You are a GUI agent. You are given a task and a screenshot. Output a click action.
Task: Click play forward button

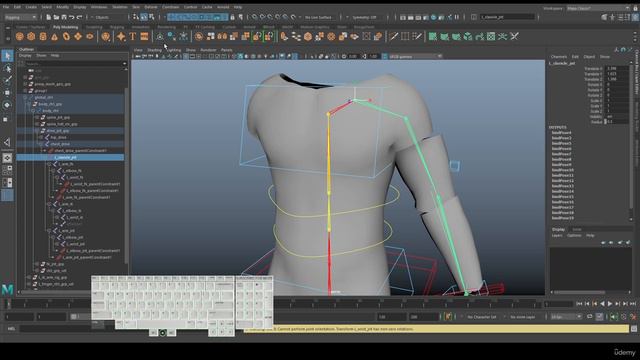[610, 304]
